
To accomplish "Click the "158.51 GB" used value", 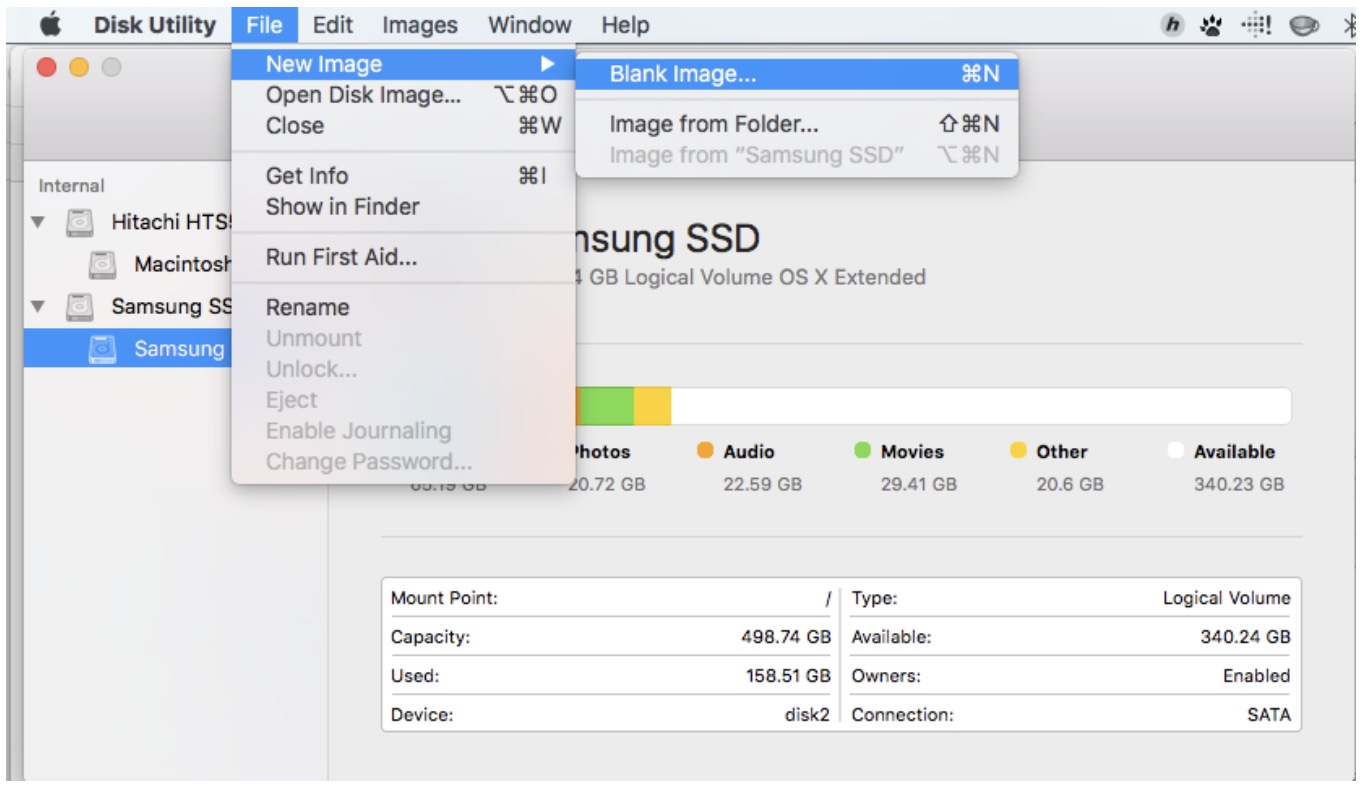I will [788, 676].
